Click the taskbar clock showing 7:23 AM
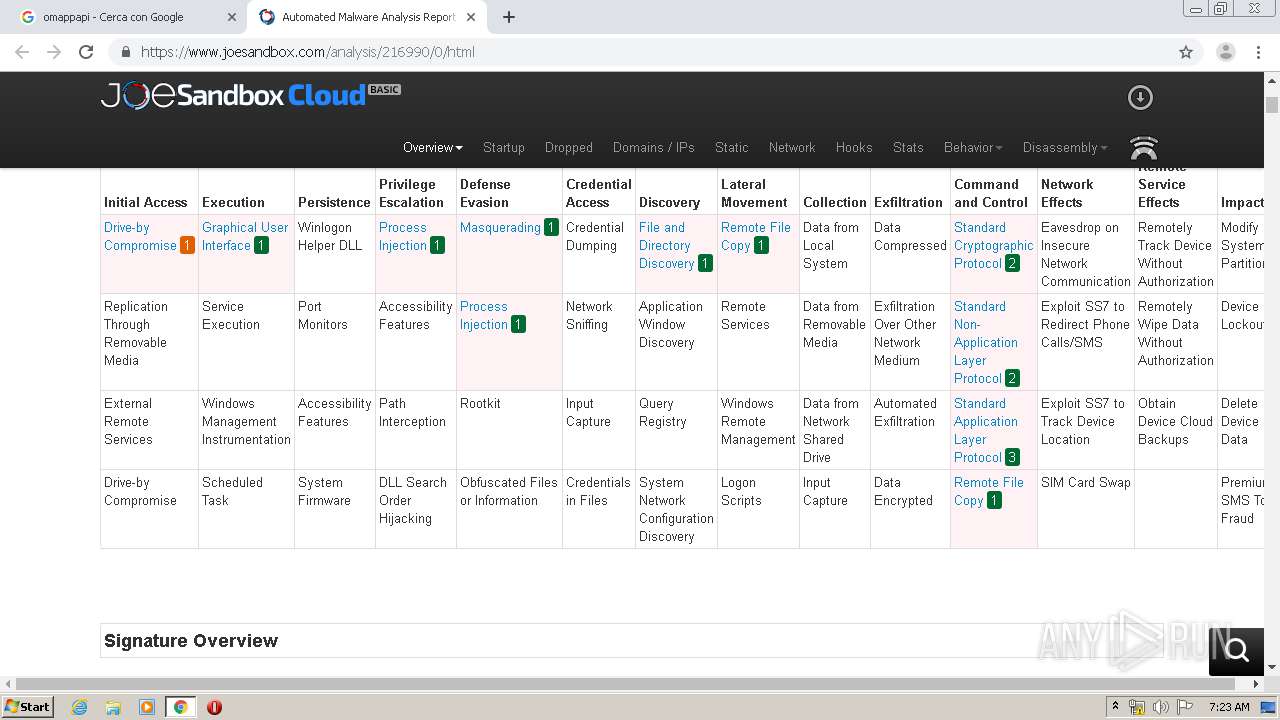This screenshot has height=720, width=1280. (1229, 707)
